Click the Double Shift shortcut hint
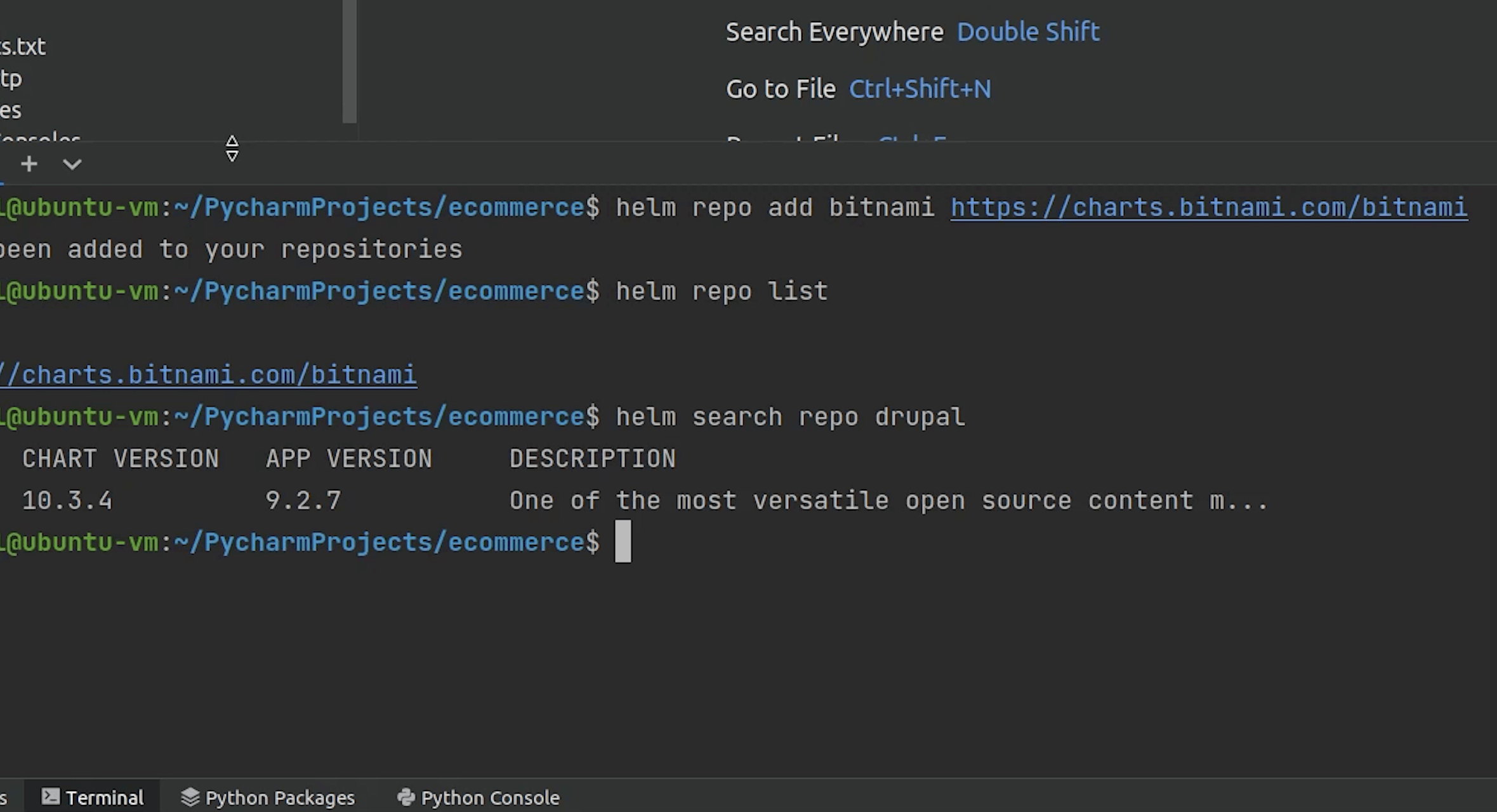1497x812 pixels. tap(1027, 32)
